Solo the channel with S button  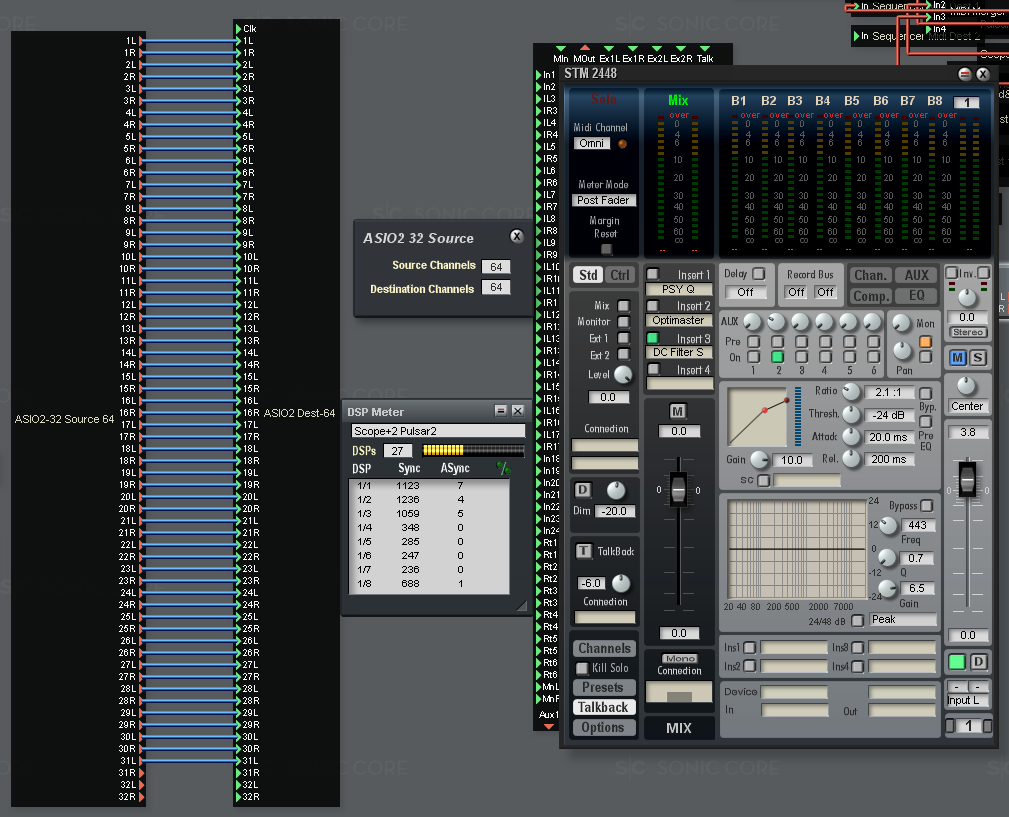coord(977,358)
